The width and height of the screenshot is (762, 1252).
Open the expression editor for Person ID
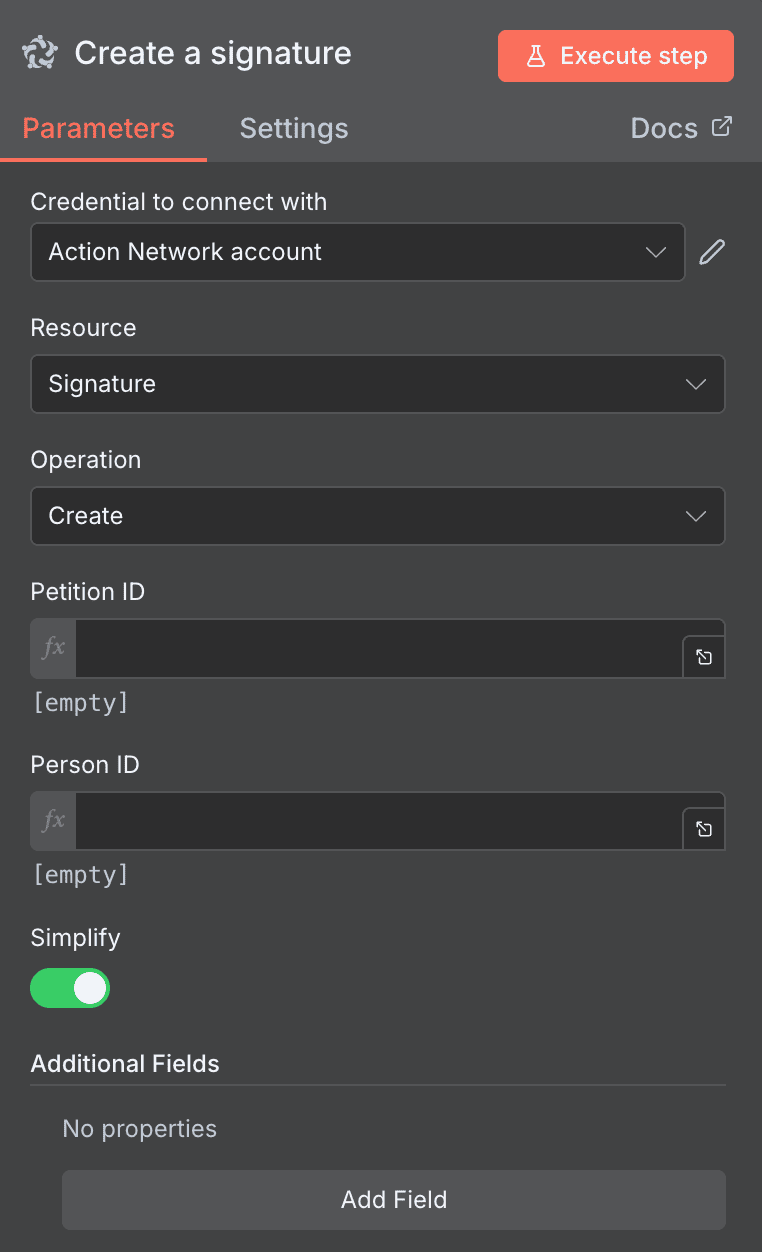[x=704, y=829]
